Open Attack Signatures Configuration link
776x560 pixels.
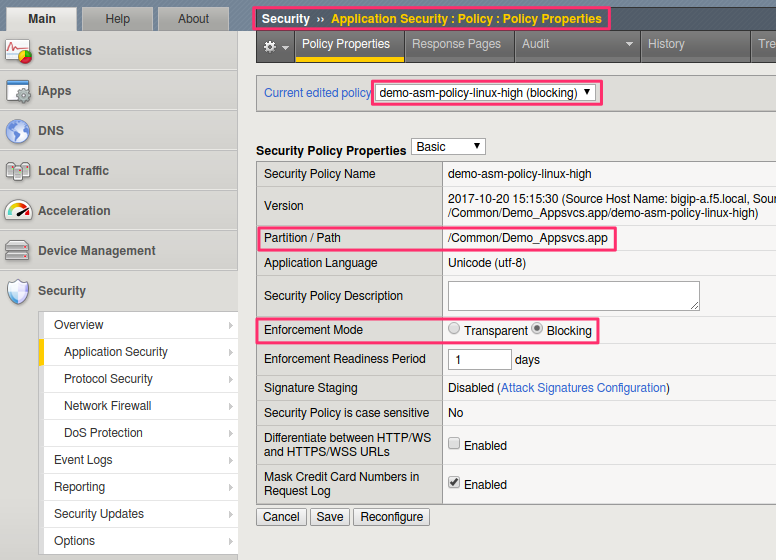pos(583,388)
